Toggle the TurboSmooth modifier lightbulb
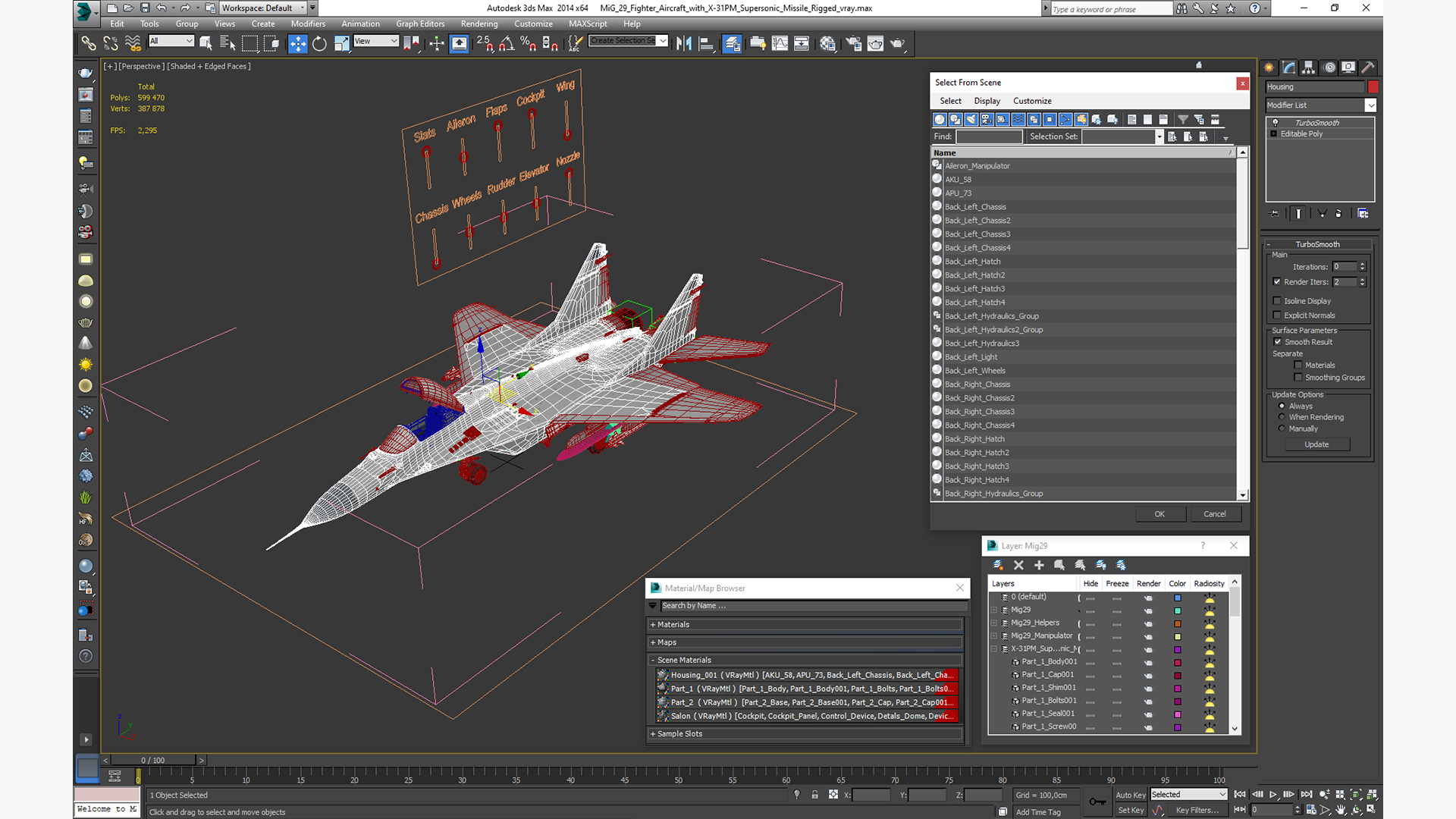Screen dimensions: 1456x819 click(1275, 122)
